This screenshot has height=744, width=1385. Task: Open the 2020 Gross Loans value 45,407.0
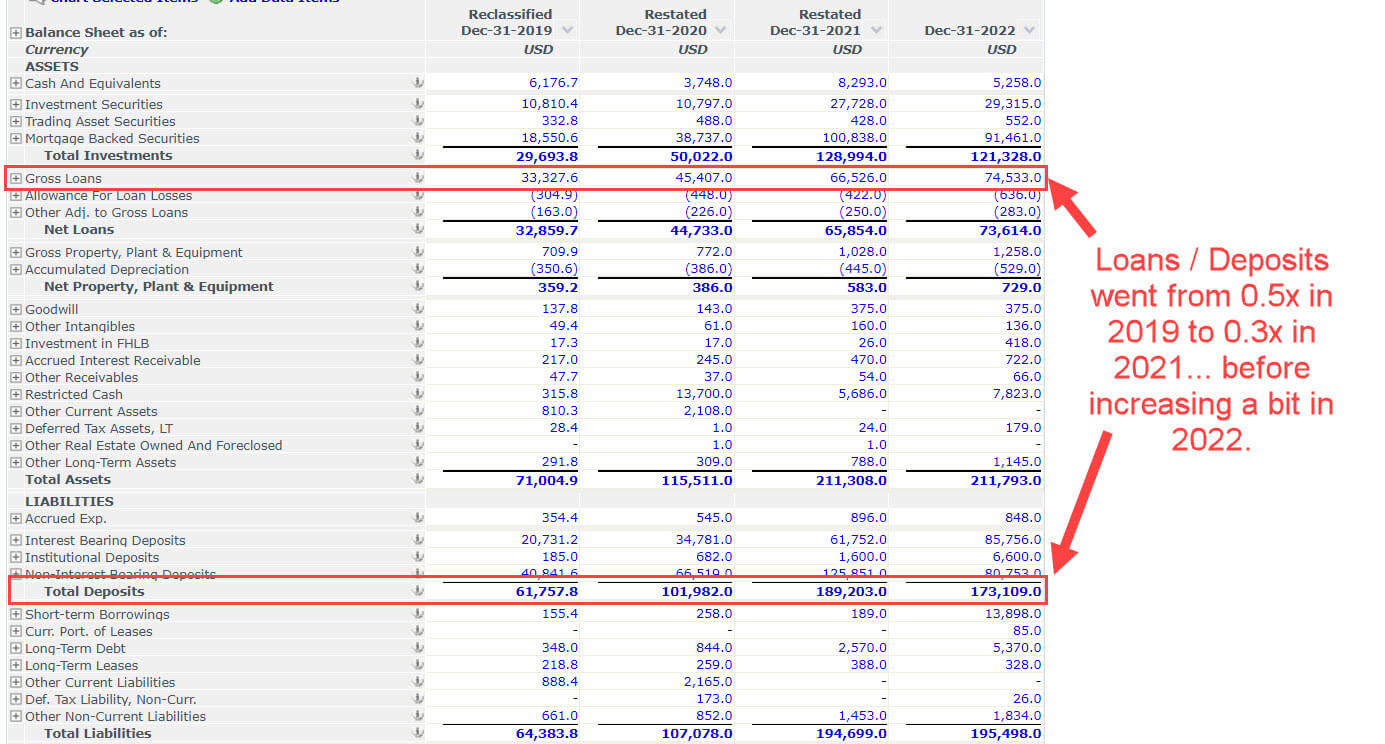pyautogui.click(x=704, y=178)
